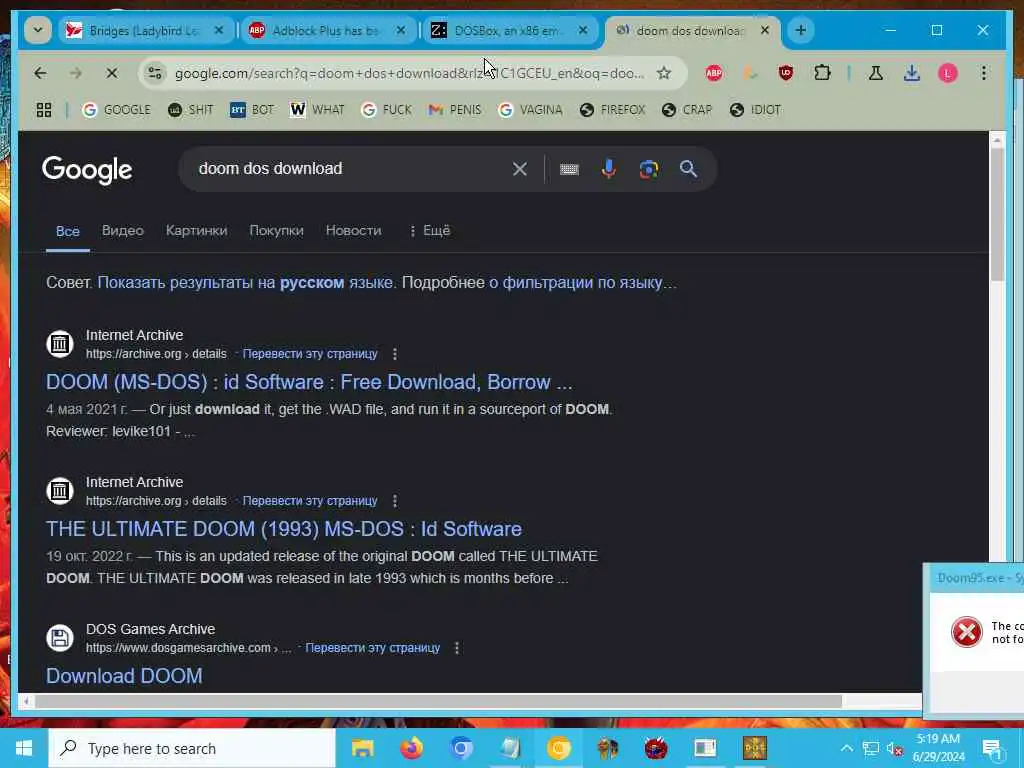
Task: Close the Adblock Plus tab
Action: tap(401, 30)
